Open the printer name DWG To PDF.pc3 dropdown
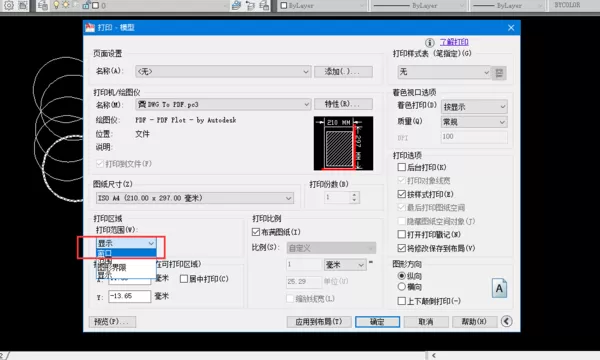 [223, 104]
